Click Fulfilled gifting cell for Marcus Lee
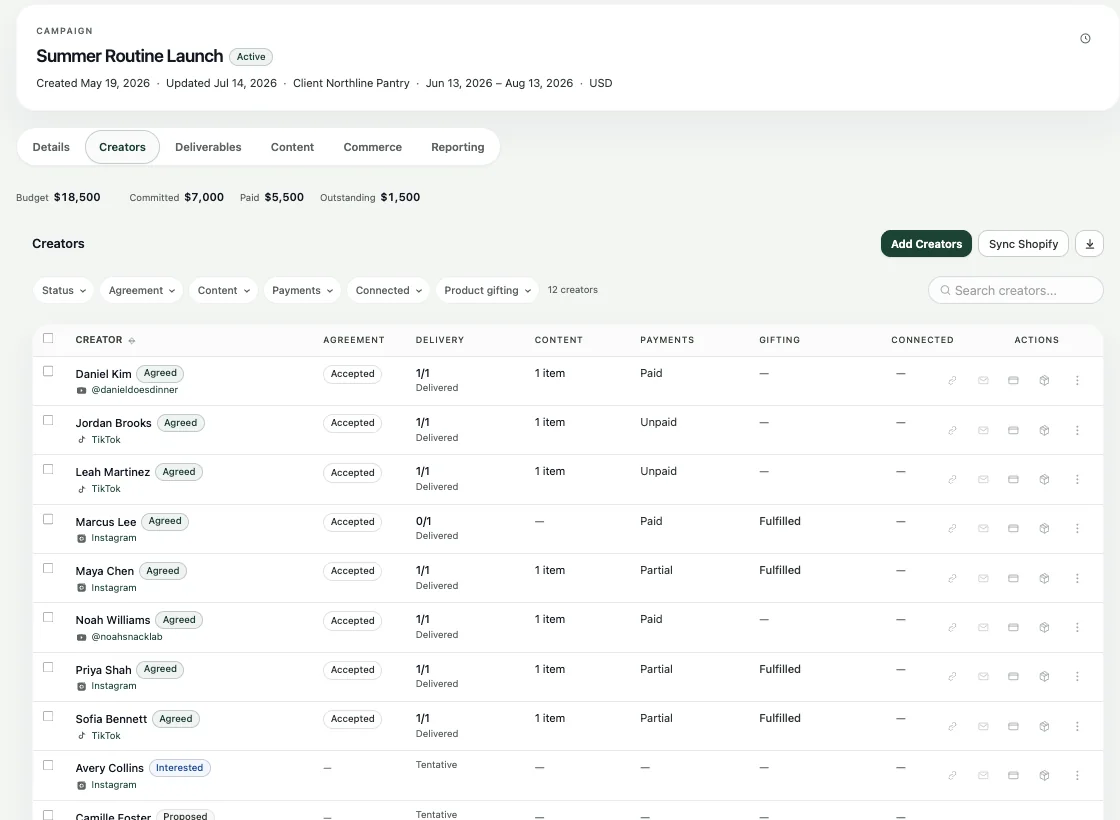 coord(779,521)
